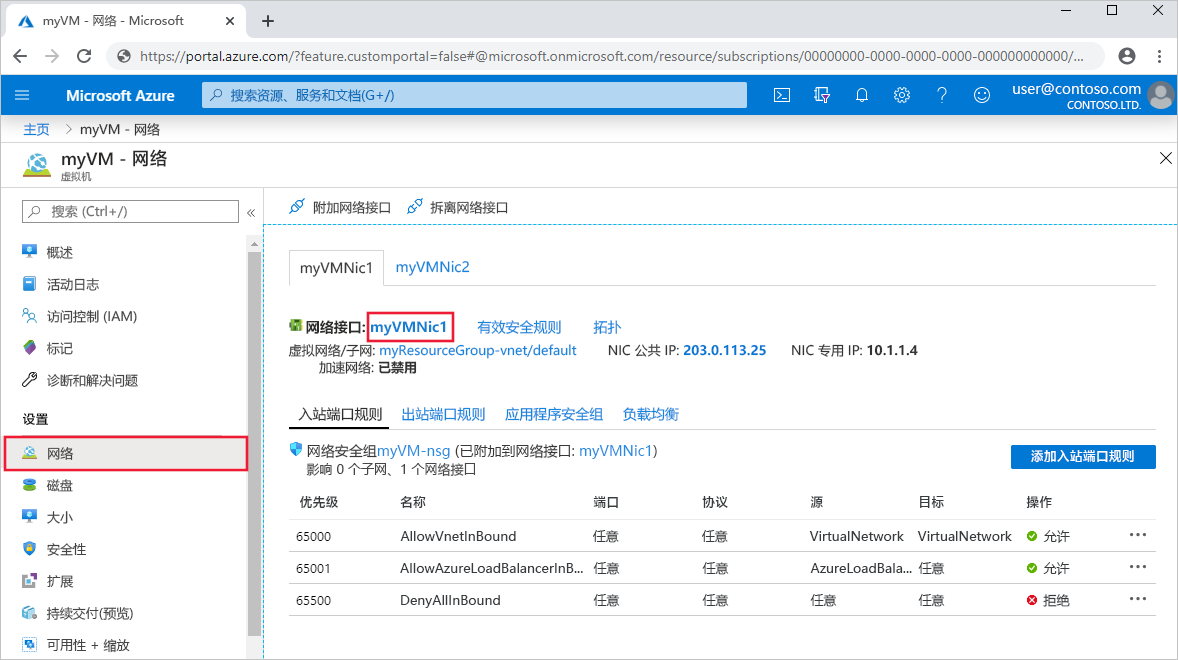Open the notifications bell
The height and width of the screenshot is (660, 1178).
(x=861, y=94)
